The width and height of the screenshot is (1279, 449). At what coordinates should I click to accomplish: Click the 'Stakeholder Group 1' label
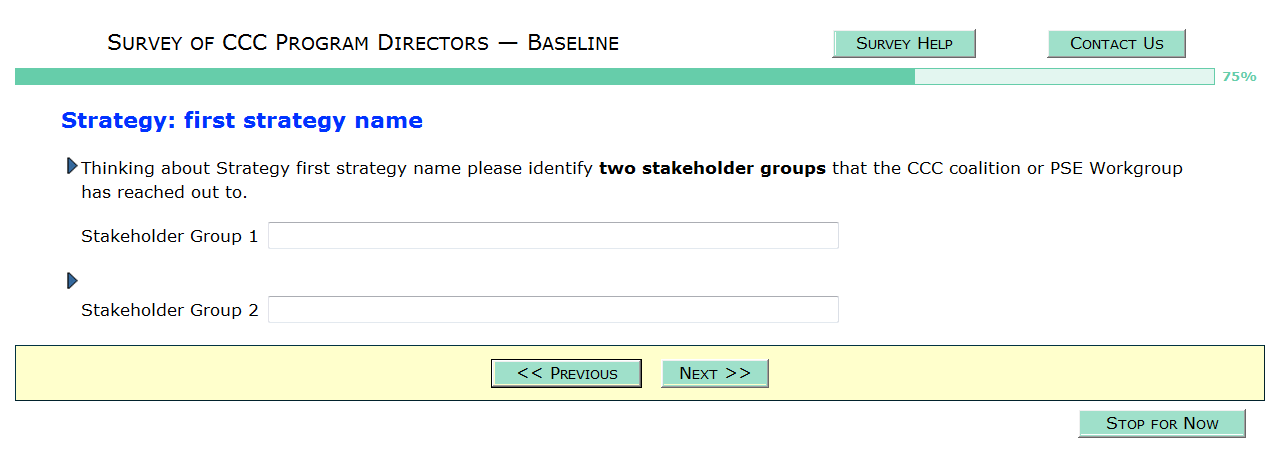169,237
